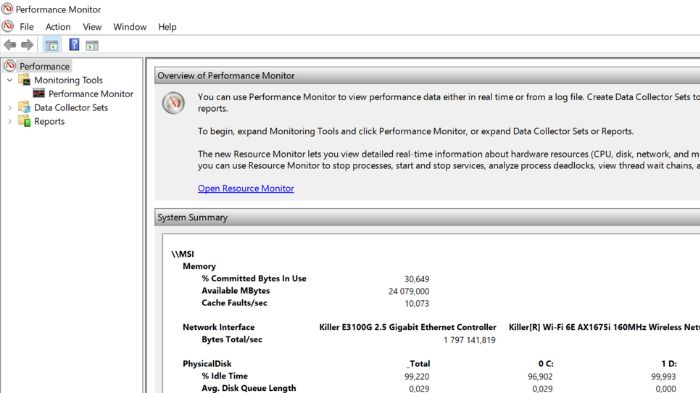This screenshot has height=393, width=700.
Task: Click Reports folder icon
Action: [24, 121]
